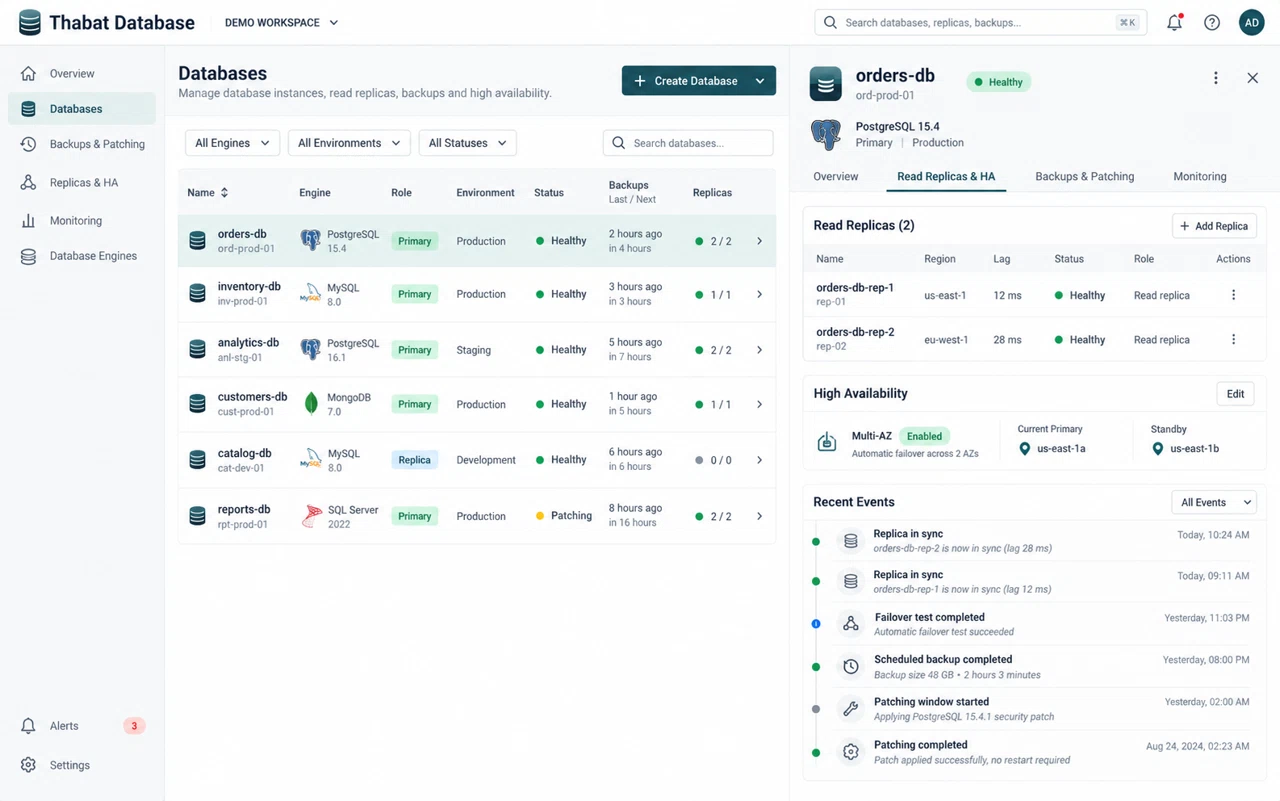Open the All Events filter dropdown
The height and width of the screenshot is (801, 1280).
point(1214,503)
